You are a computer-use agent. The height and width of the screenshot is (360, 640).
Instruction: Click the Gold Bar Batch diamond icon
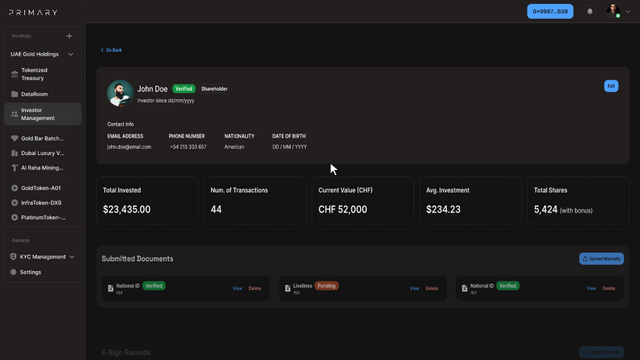(15, 138)
